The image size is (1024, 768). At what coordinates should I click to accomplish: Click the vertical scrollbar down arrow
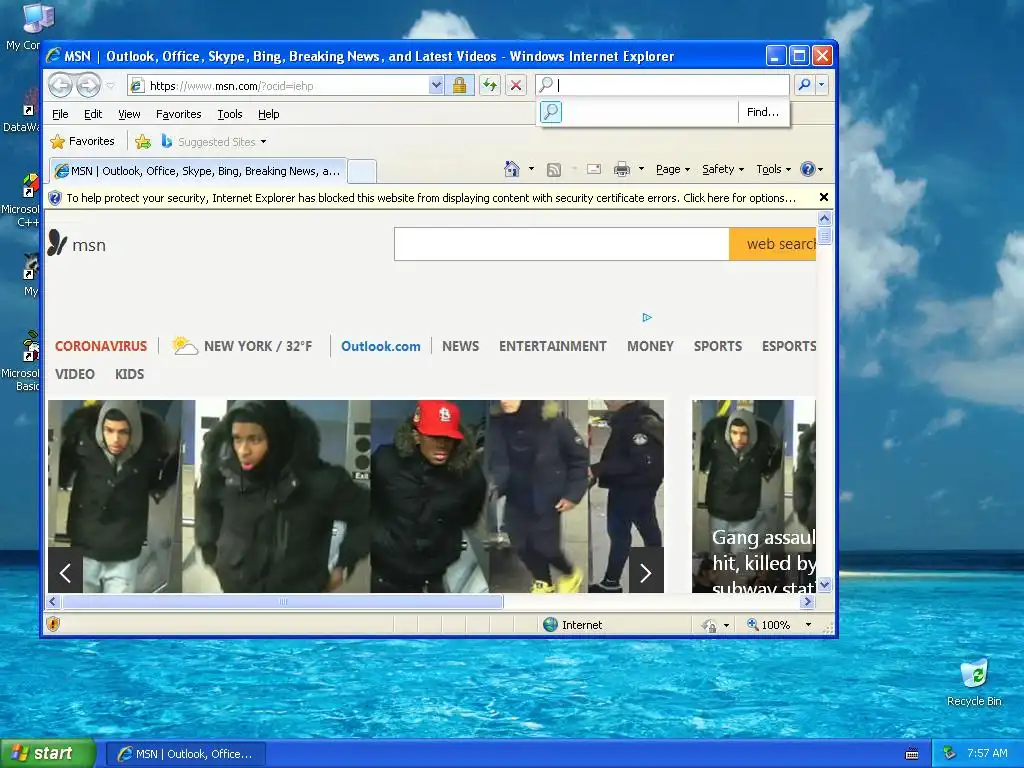point(824,584)
